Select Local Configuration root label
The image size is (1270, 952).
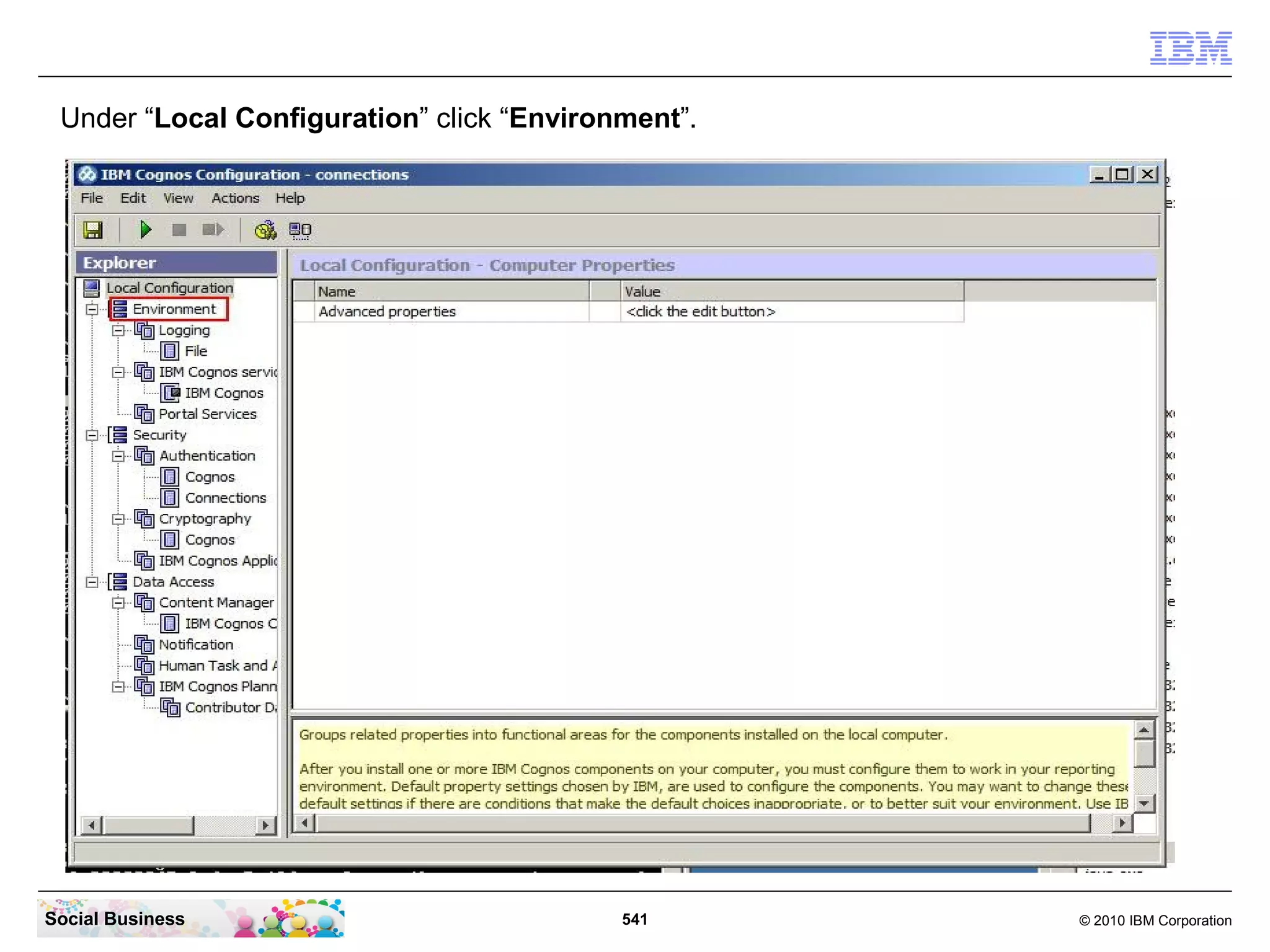[170, 288]
